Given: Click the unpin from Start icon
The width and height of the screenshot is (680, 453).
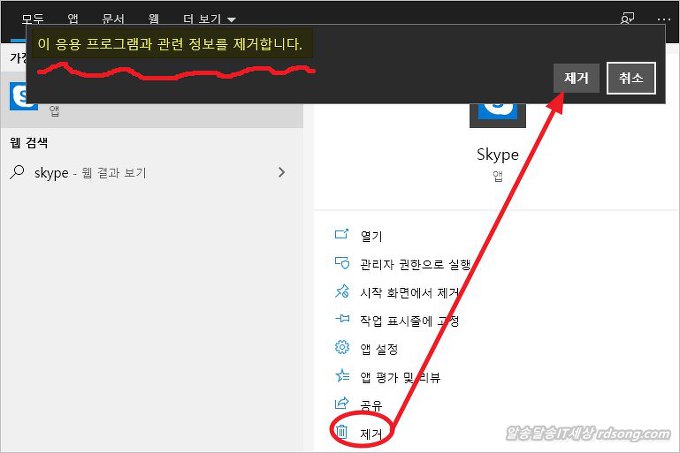Looking at the screenshot, I should coord(342,291).
